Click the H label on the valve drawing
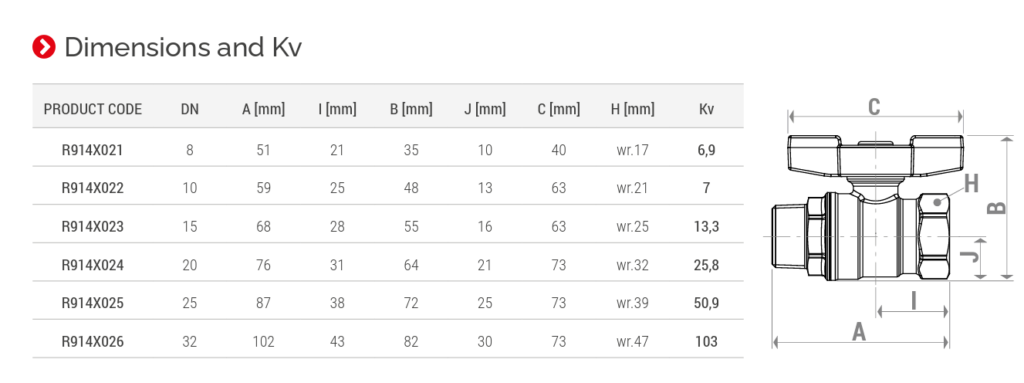Viewport: 1024px width, 383px height. [971, 184]
